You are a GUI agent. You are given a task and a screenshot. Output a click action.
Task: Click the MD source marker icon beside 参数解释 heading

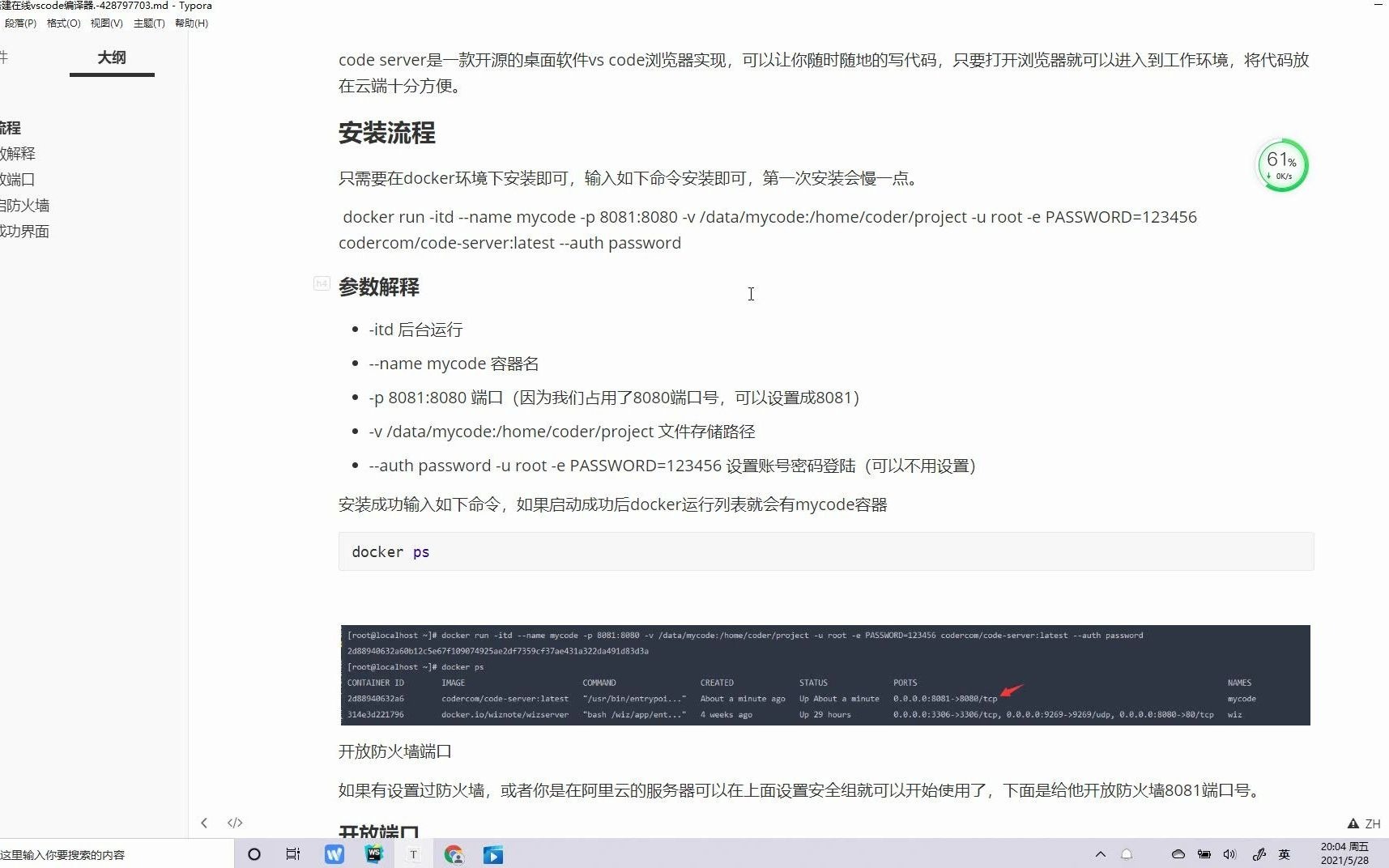322,285
